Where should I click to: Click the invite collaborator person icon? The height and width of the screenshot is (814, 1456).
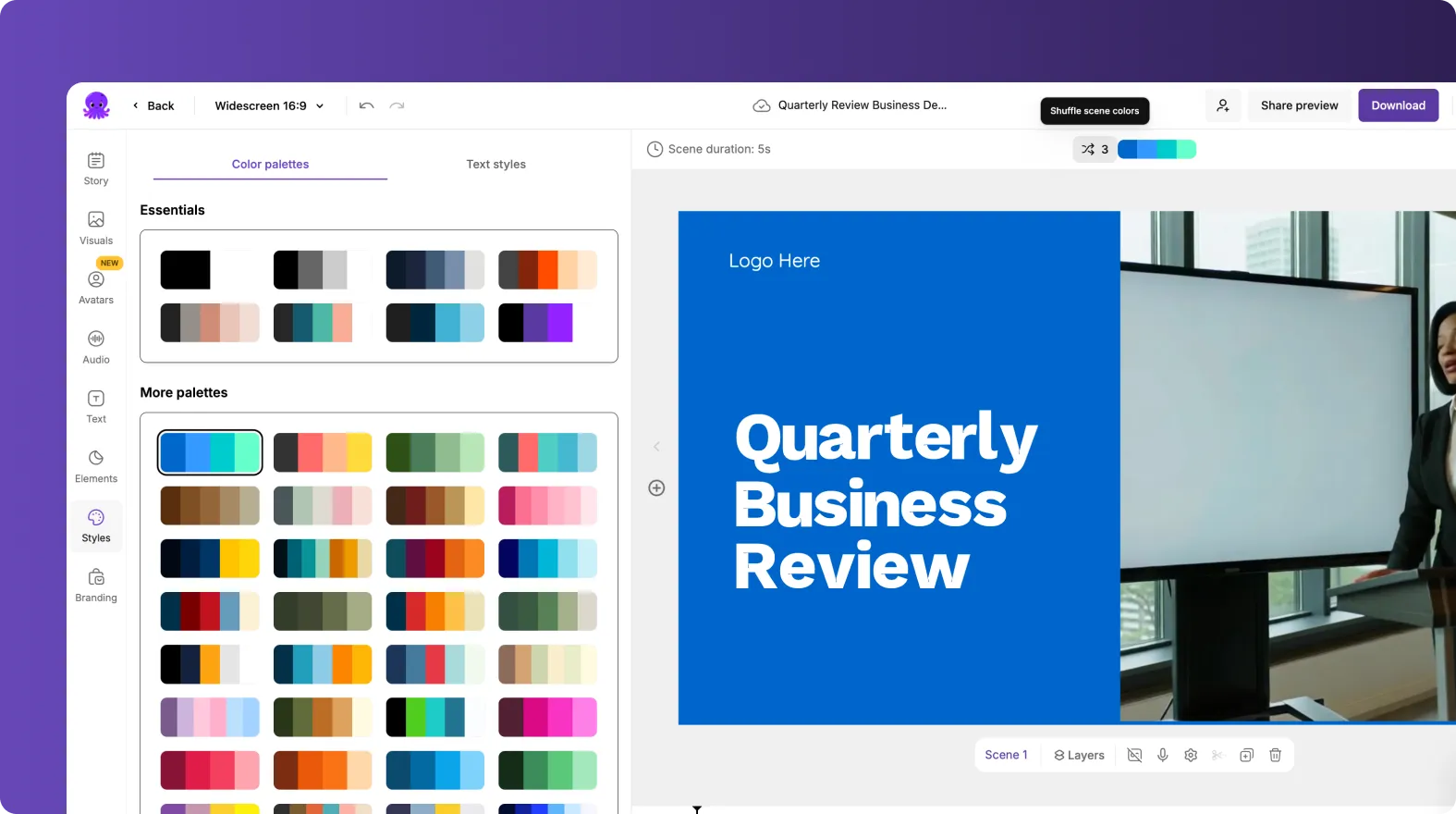point(1223,105)
